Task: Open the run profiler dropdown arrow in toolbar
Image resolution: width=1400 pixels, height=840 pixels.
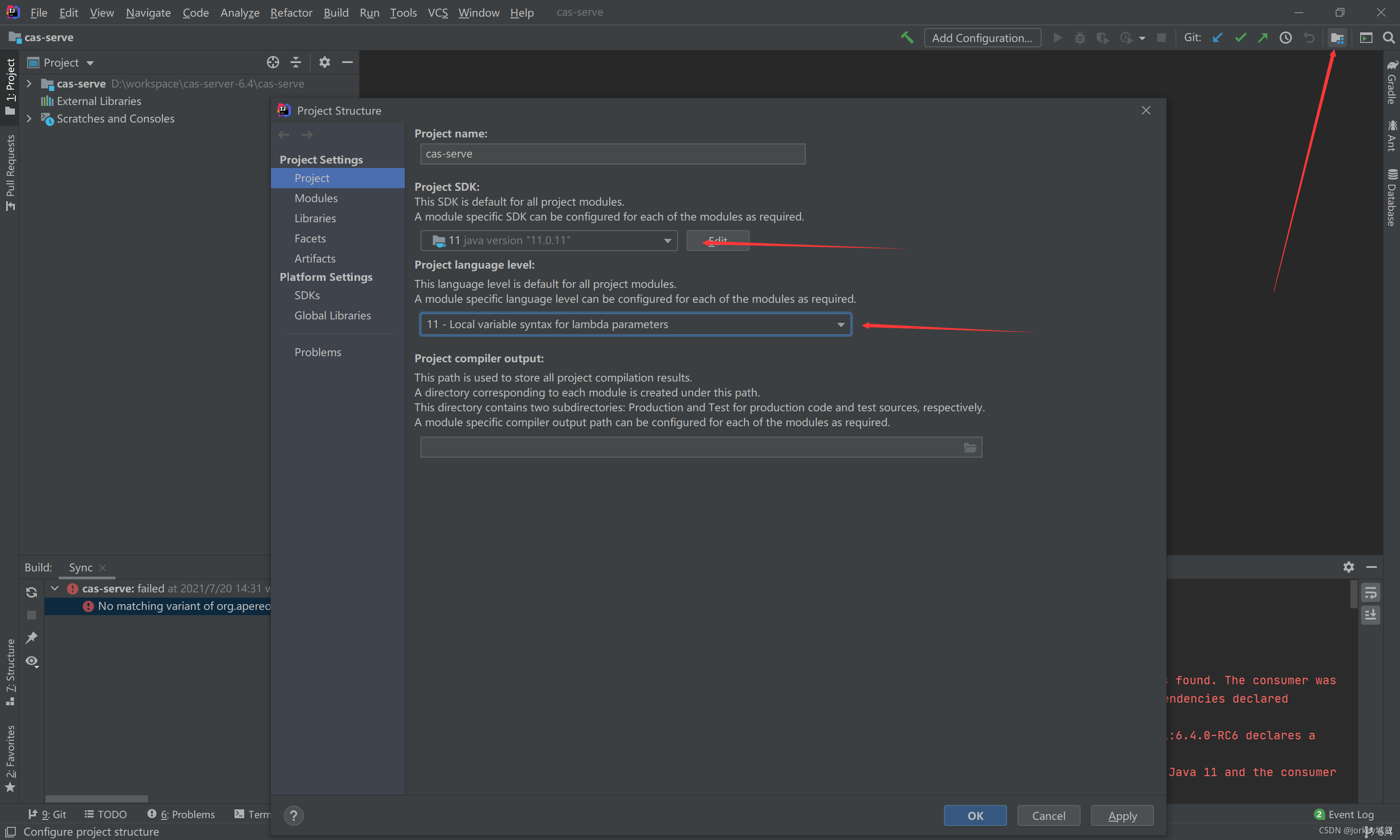Action: [x=1142, y=38]
